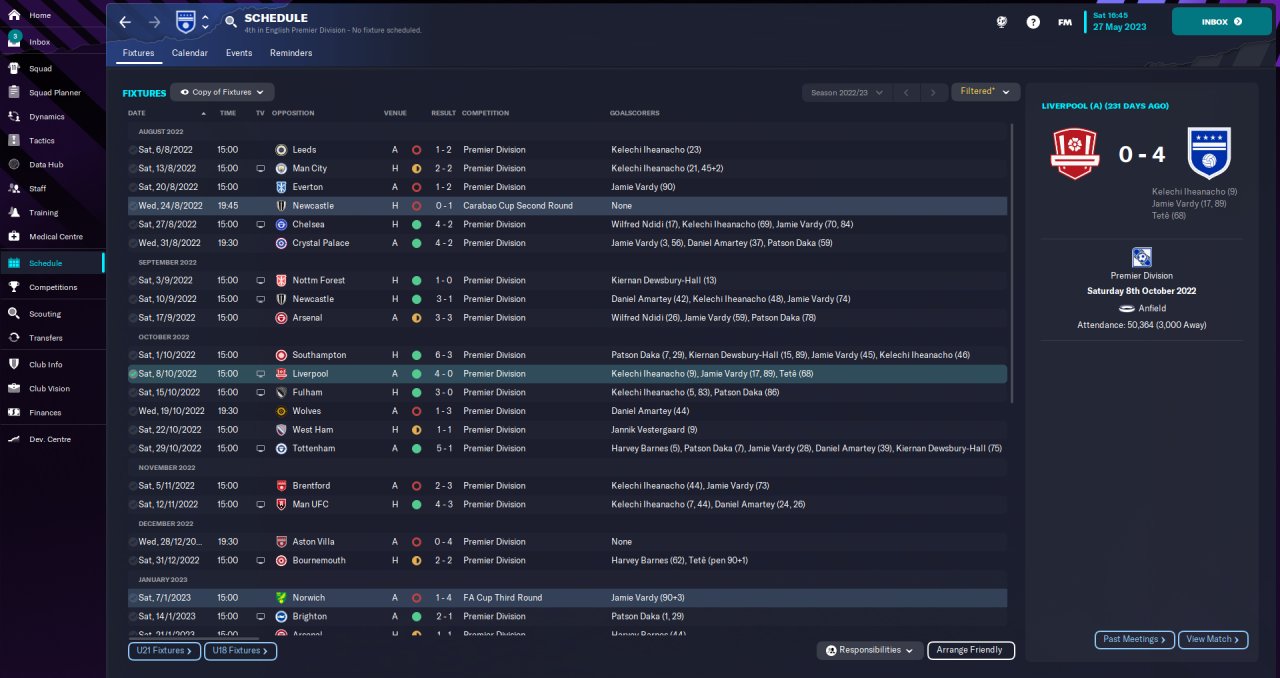Open the Transfers section
The height and width of the screenshot is (678, 1280).
click(x=46, y=338)
